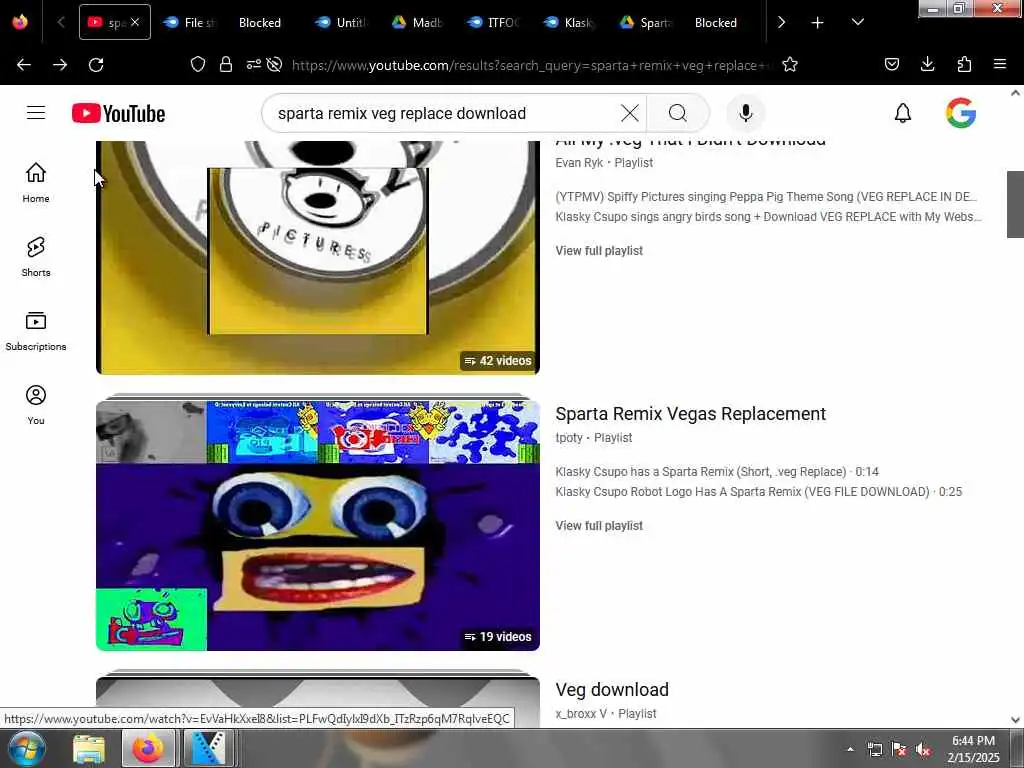Switch to the ITFOC tab
The width and height of the screenshot is (1024, 768).
494,22
